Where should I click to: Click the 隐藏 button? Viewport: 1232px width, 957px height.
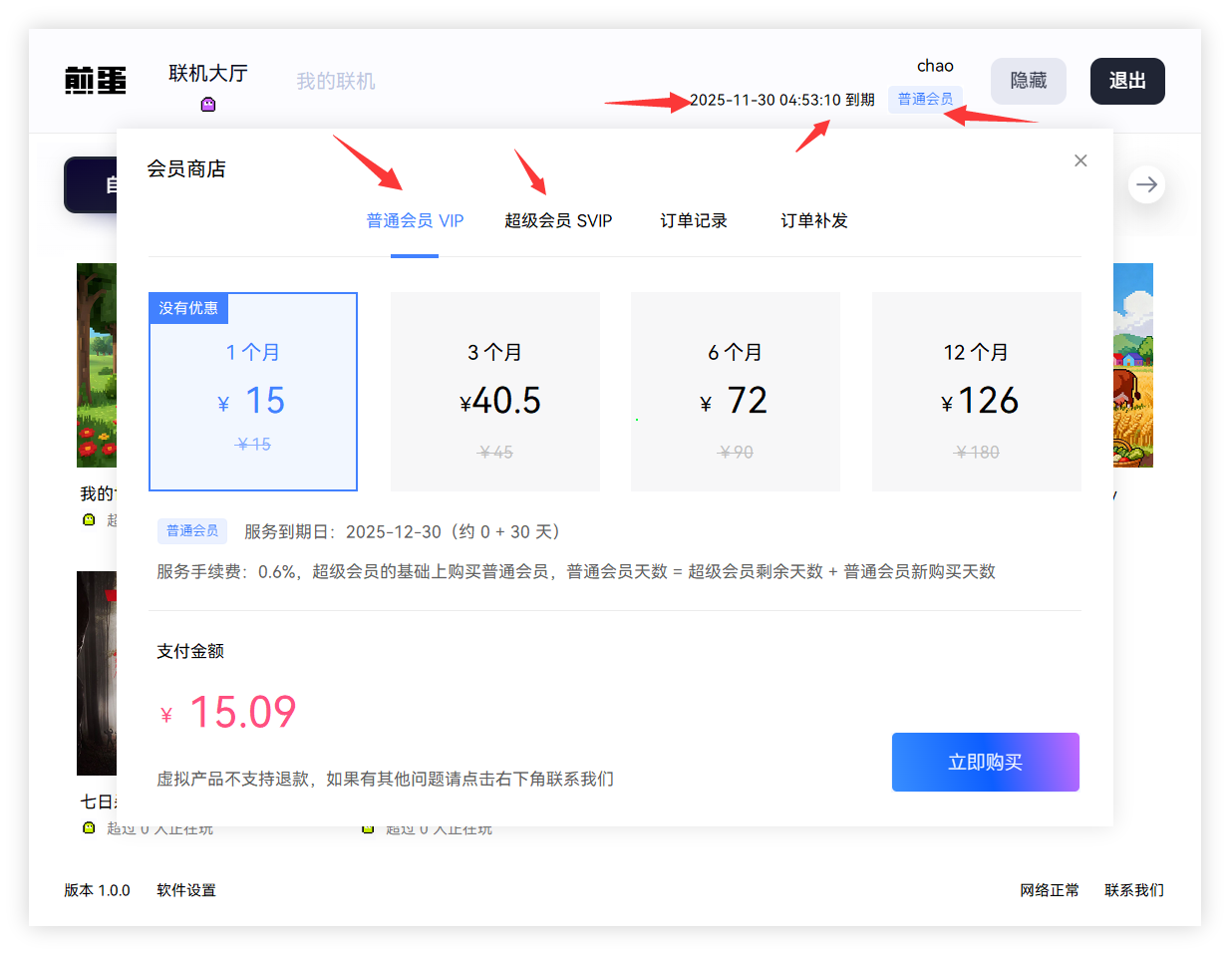pos(1028,81)
